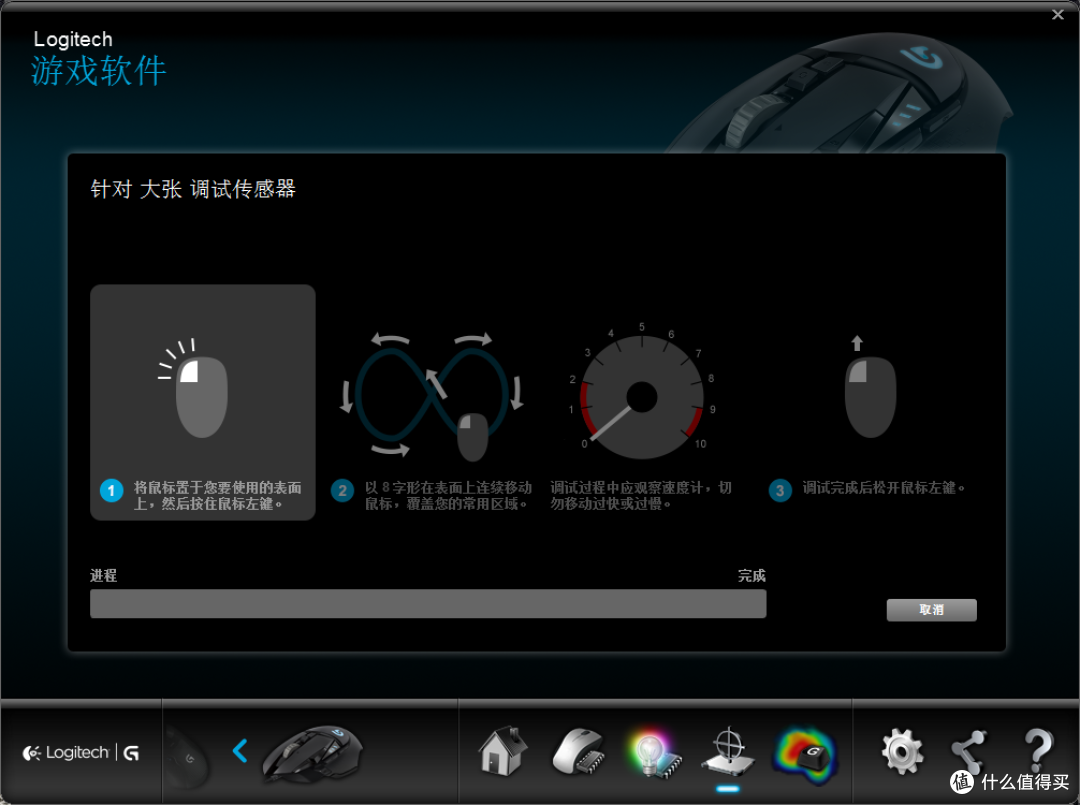1080x805 pixels.
Task: Click the 进程 progress bar
Action: (x=428, y=603)
